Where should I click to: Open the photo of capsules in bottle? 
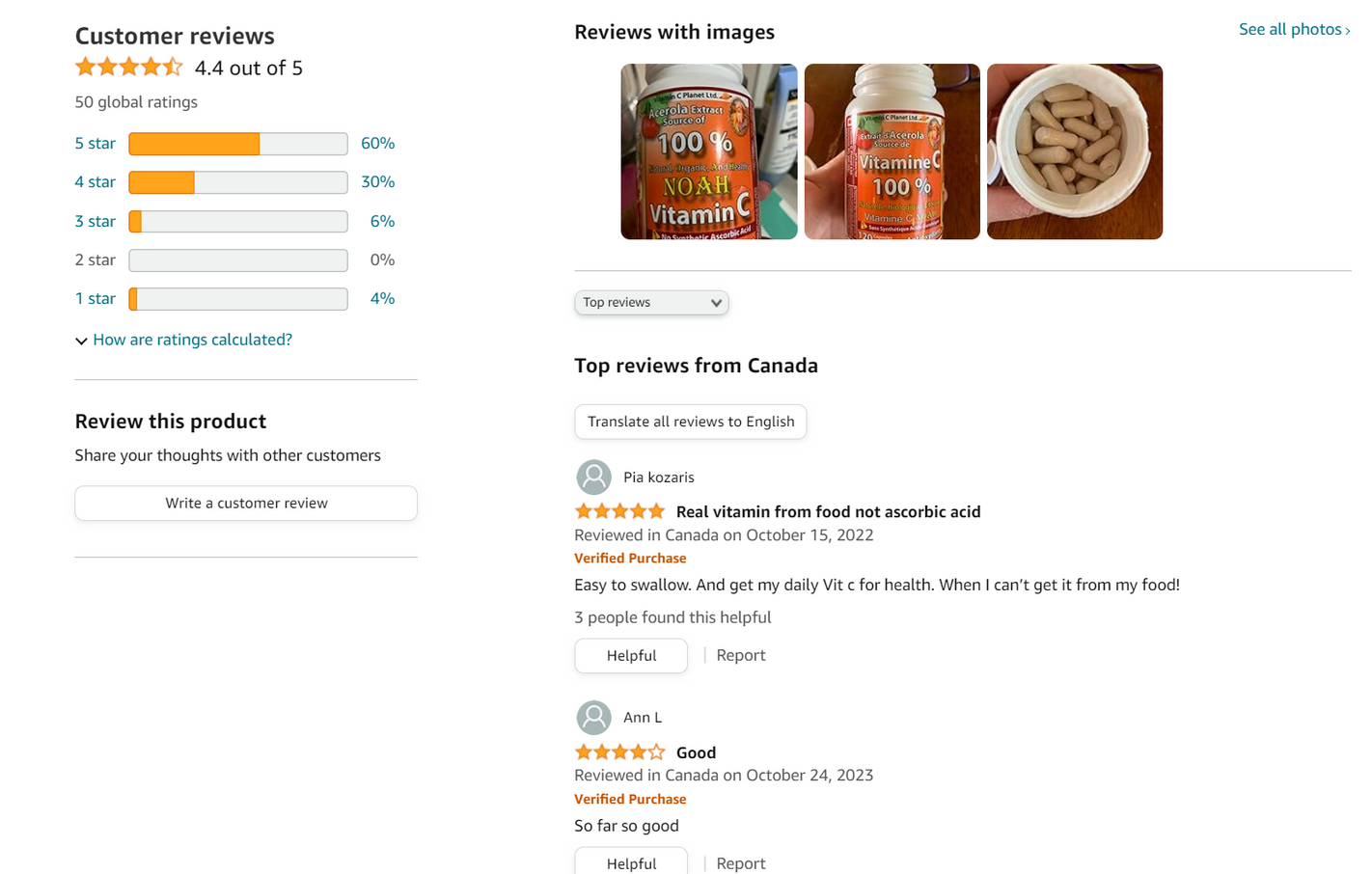(1074, 151)
